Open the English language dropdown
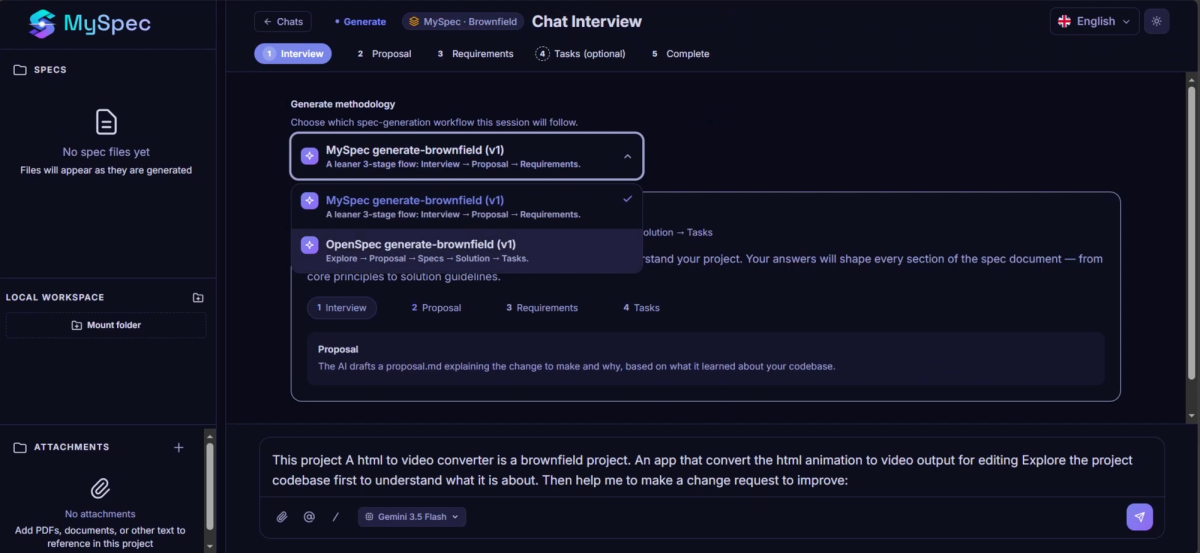The width and height of the screenshot is (1200, 553). tap(1094, 21)
